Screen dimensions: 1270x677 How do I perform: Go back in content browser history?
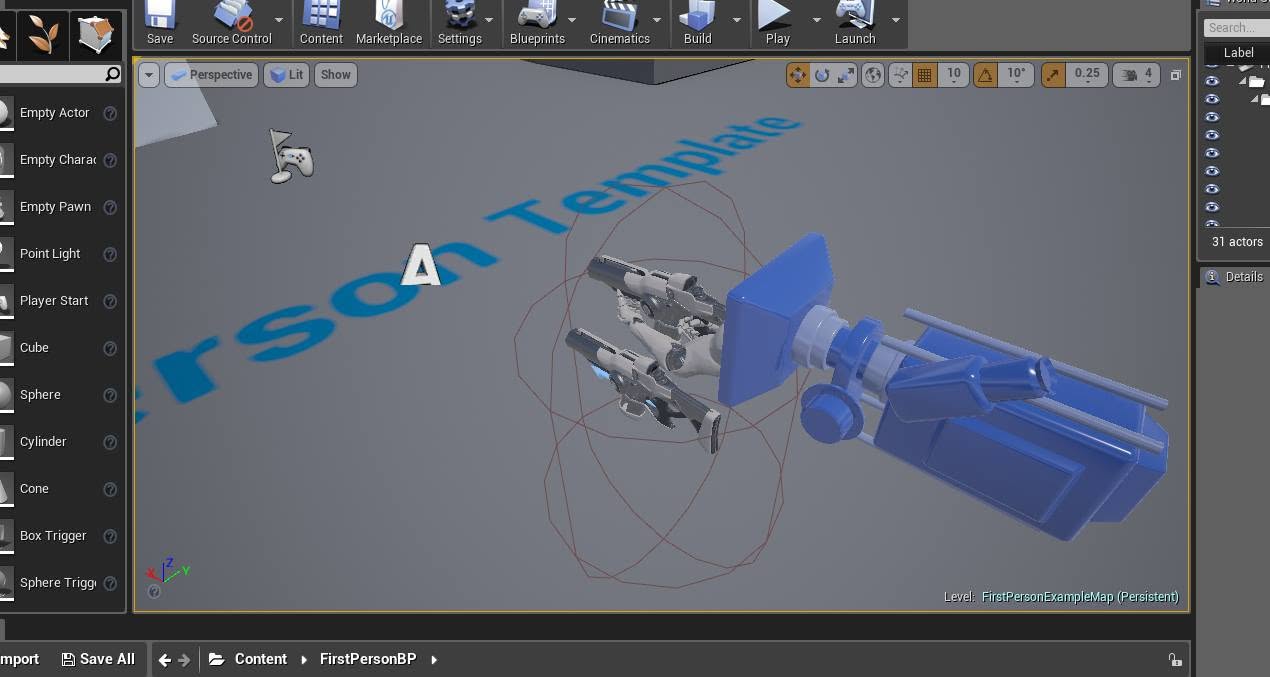pyautogui.click(x=165, y=660)
